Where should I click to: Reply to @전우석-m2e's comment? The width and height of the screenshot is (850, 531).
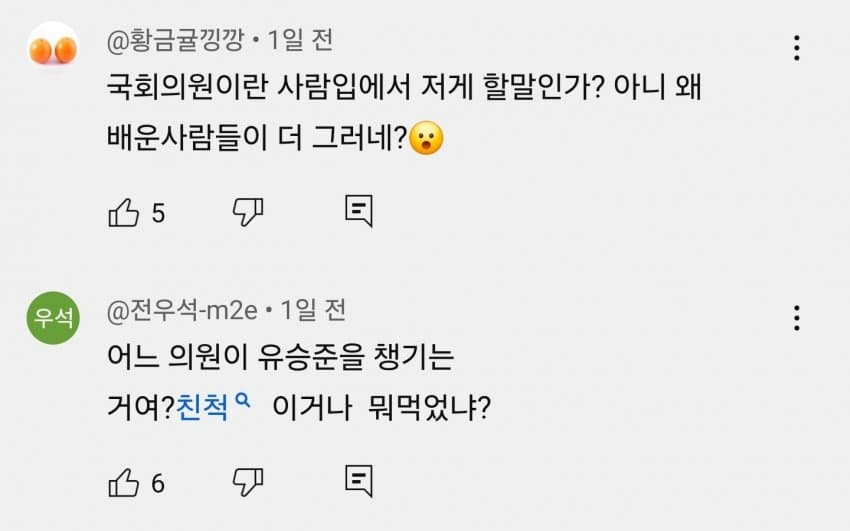click(x=358, y=482)
